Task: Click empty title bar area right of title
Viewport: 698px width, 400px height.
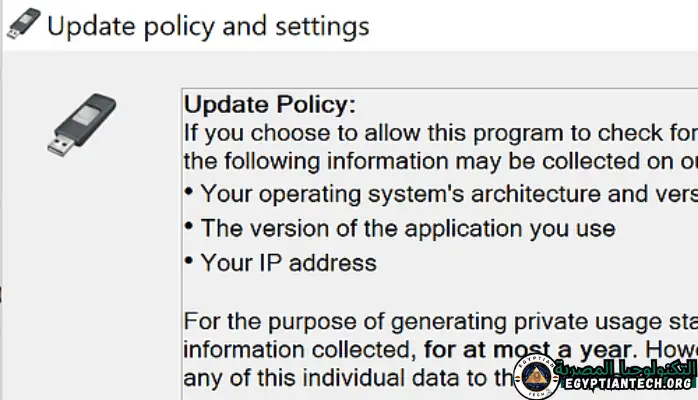Action: (x=530, y=26)
